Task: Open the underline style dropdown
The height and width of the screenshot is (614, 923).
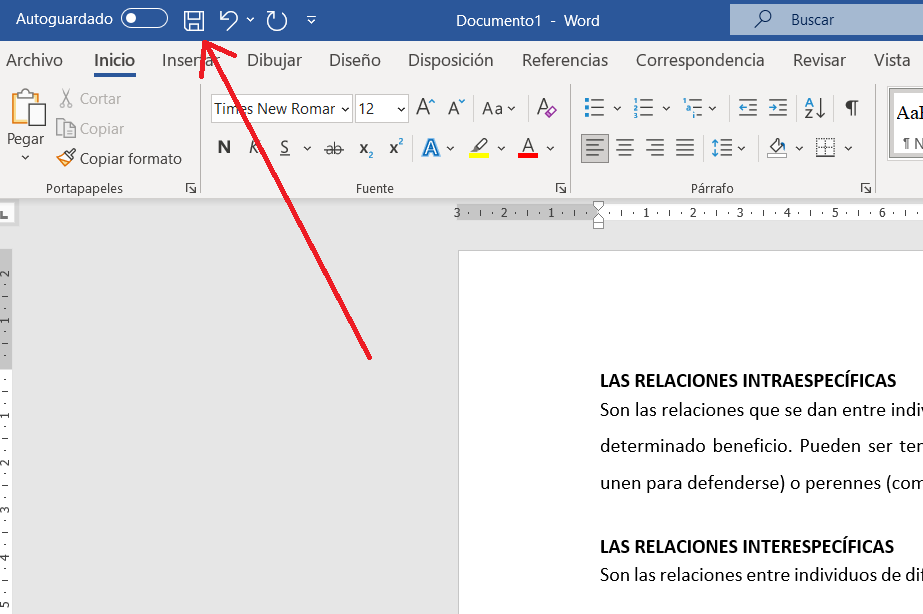Action: pos(307,148)
